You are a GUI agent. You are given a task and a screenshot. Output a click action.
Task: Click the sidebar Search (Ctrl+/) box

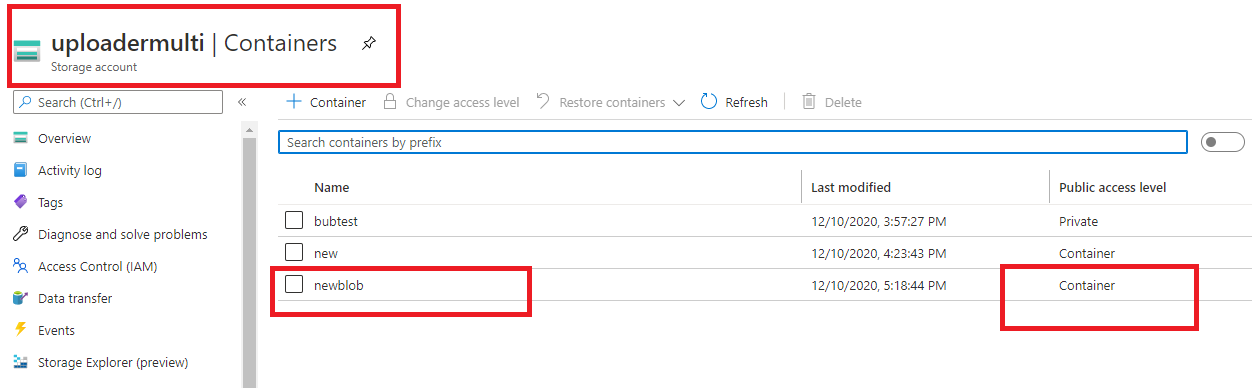click(x=118, y=102)
